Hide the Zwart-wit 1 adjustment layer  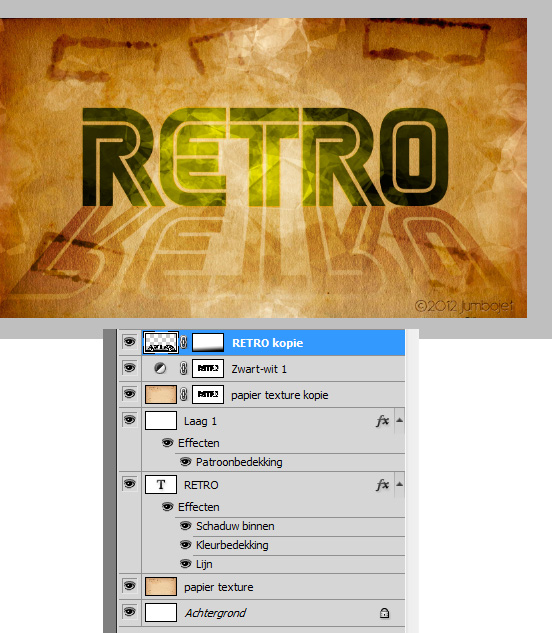click(x=129, y=368)
